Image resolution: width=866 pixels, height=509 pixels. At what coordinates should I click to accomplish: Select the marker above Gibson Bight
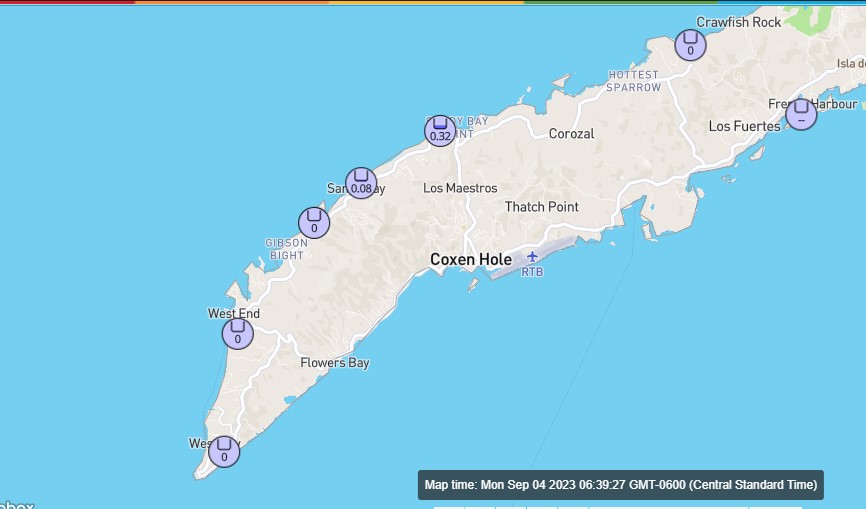pos(314,223)
